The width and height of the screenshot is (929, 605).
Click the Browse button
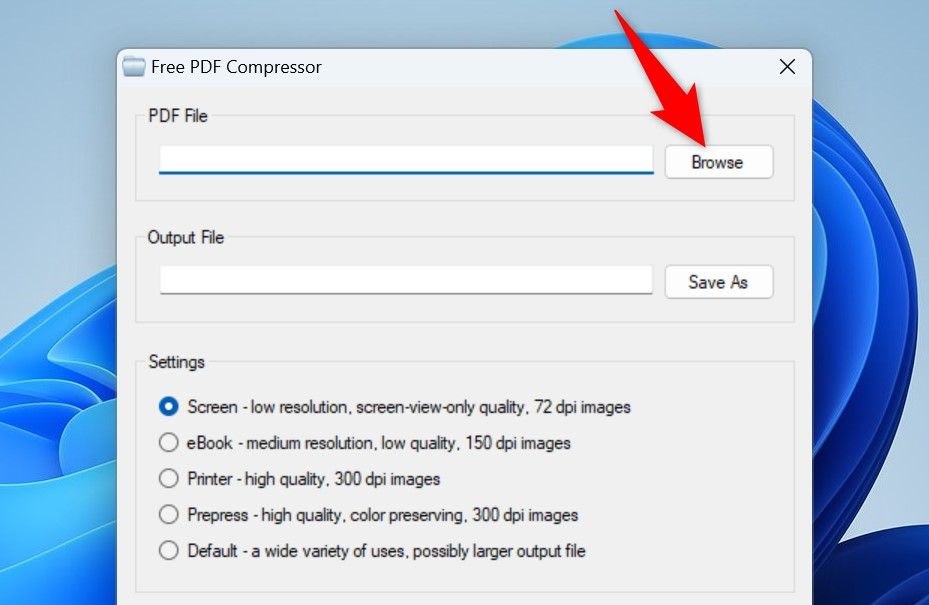click(x=719, y=162)
